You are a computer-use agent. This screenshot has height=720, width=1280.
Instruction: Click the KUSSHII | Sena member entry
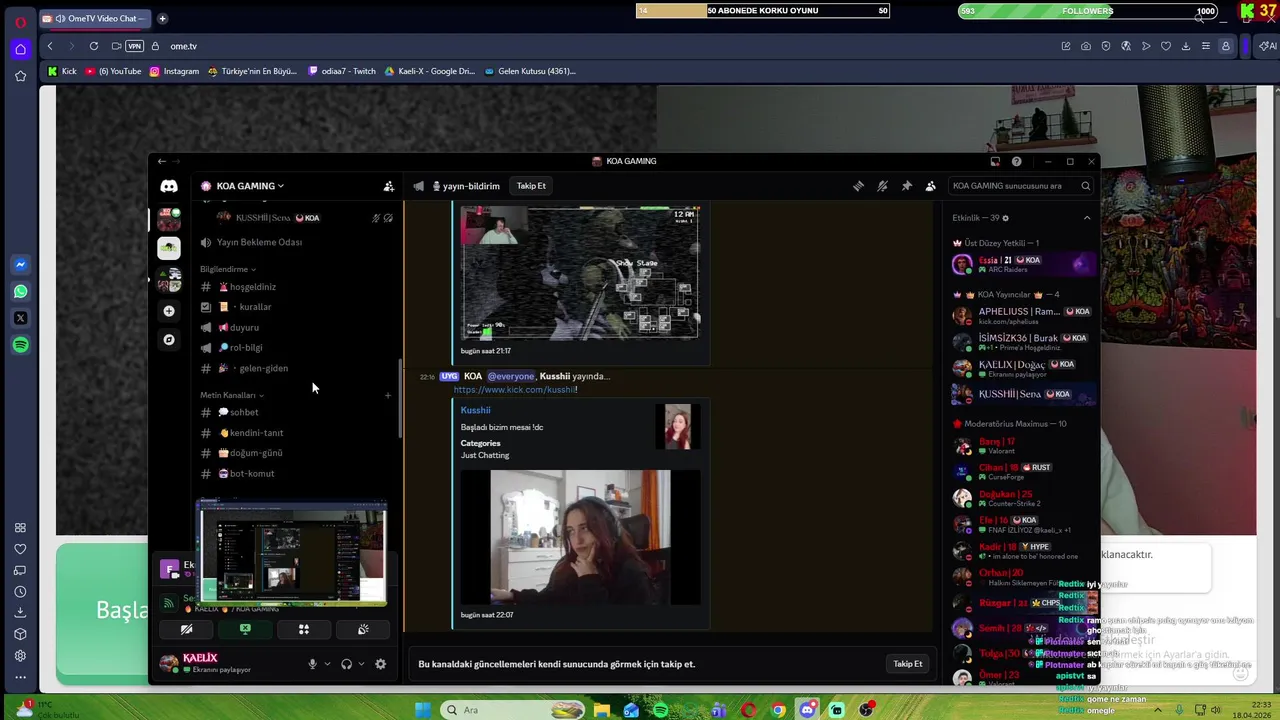click(x=1024, y=395)
